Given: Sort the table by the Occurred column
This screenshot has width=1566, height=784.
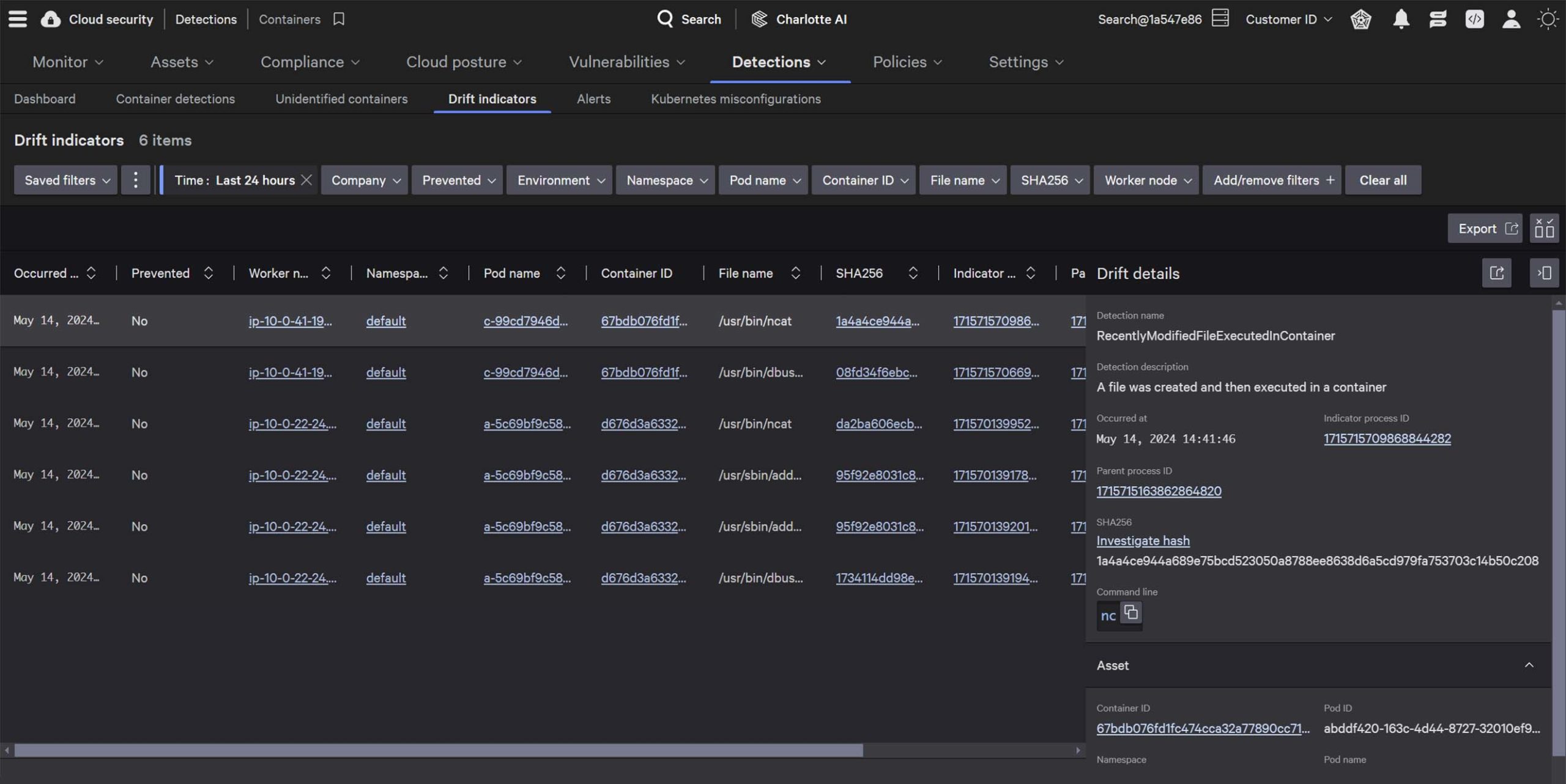Looking at the screenshot, I should tap(91, 273).
